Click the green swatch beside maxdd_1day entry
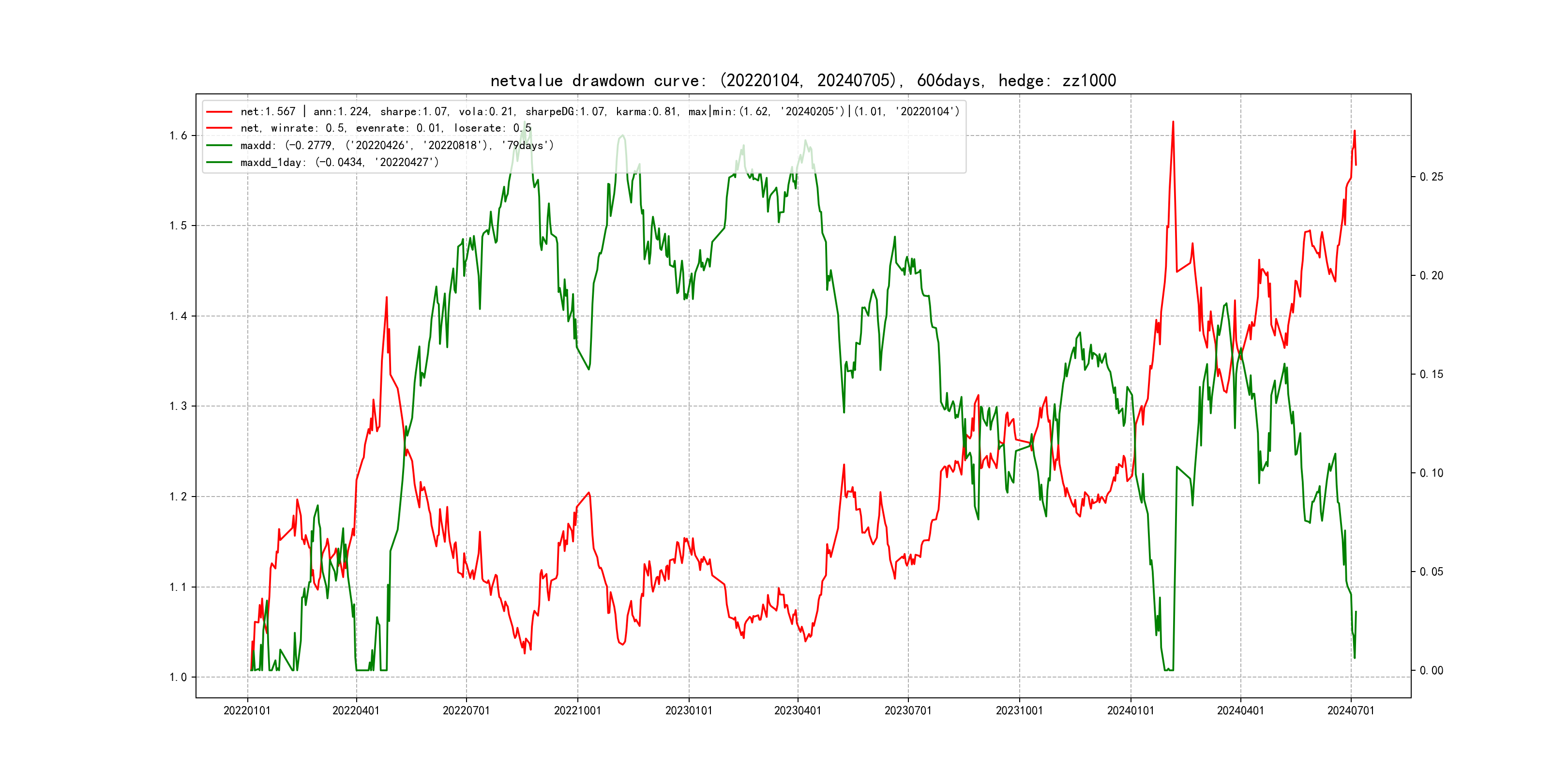This screenshot has height=784, width=1568. tap(219, 163)
